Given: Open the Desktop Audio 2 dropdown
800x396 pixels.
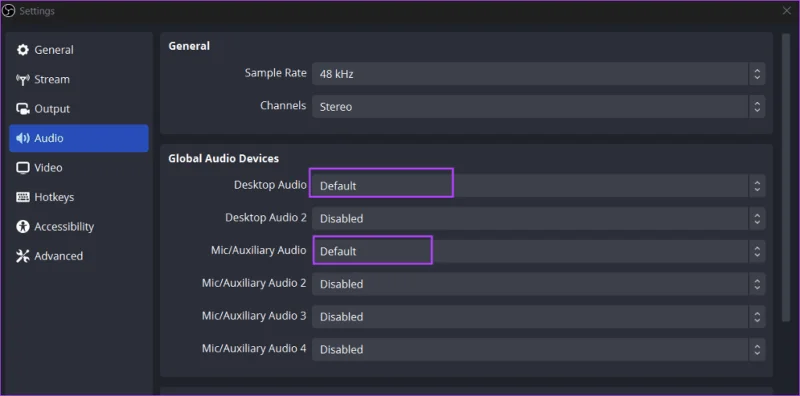Looking at the screenshot, I should tap(538, 218).
